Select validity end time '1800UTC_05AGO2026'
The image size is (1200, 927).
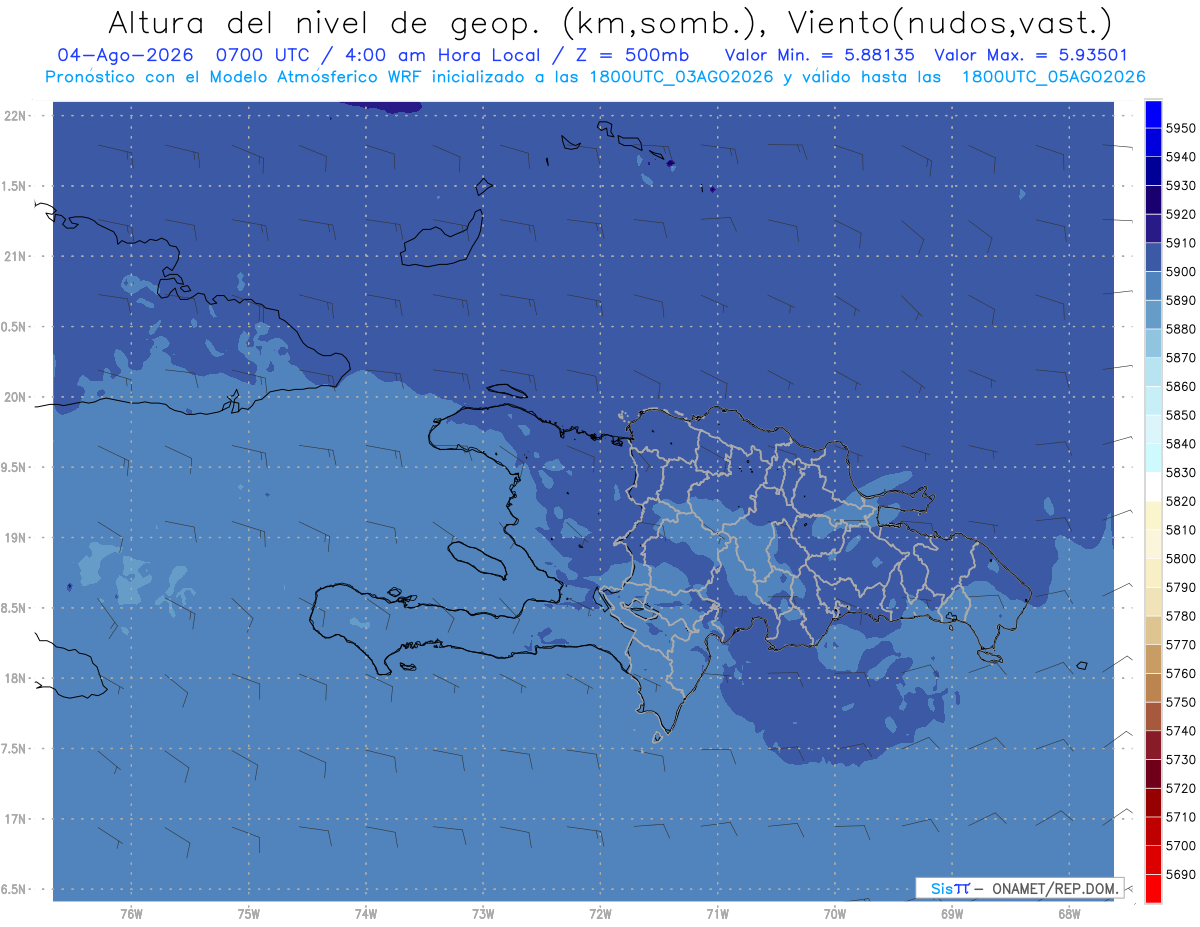pyautogui.click(x=1053, y=77)
